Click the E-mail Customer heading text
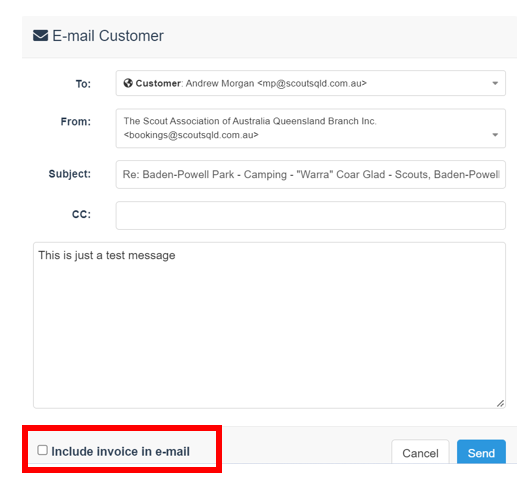Image resolution: width=522 pixels, height=478 pixels. pyautogui.click(x=108, y=36)
